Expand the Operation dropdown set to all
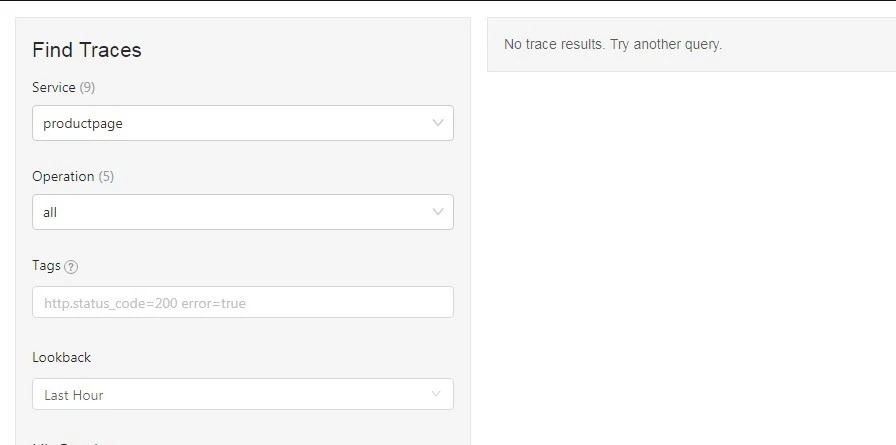Viewport: 896px width, 445px height. 242,212
